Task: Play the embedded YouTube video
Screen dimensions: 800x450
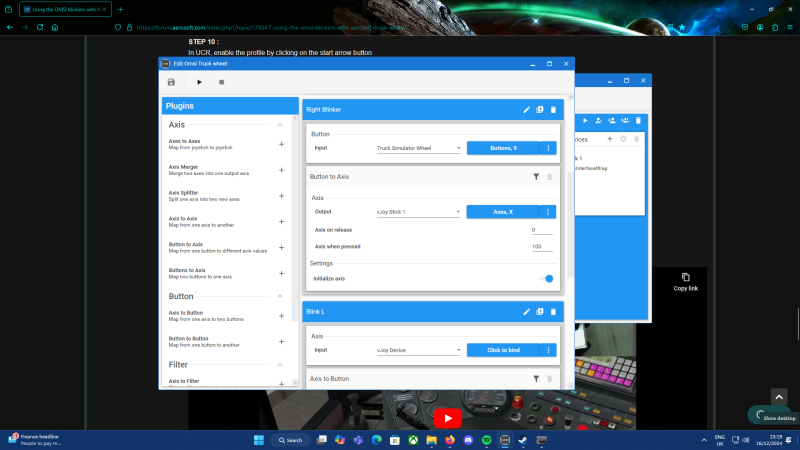Action: (448, 418)
